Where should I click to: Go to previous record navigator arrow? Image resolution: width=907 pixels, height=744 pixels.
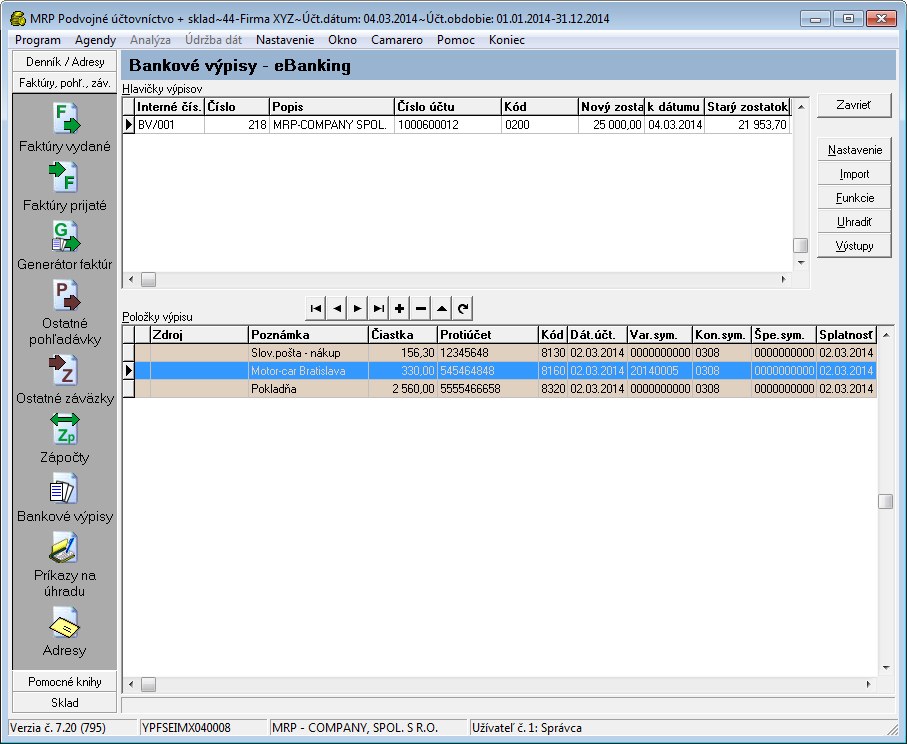click(337, 309)
